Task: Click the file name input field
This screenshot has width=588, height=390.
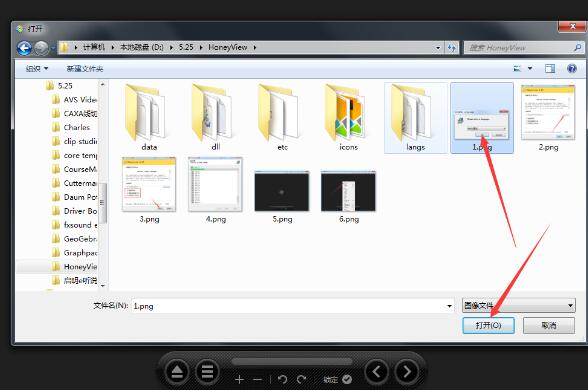Action: tap(293, 306)
